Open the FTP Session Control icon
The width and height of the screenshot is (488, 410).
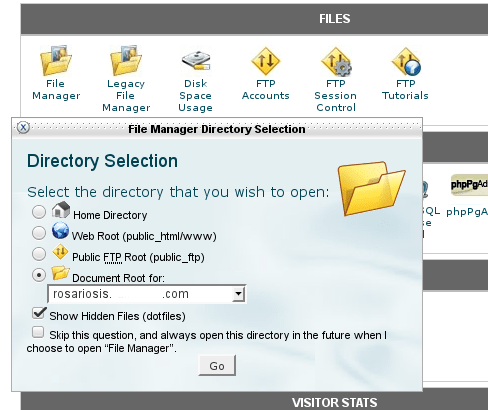pyautogui.click(x=336, y=61)
